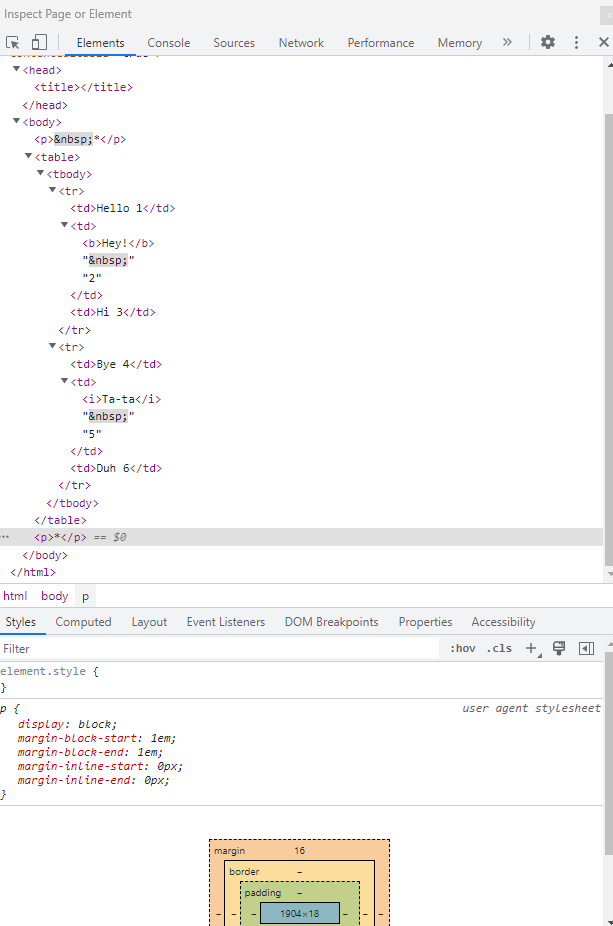Select the title element row
The height and width of the screenshot is (926, 613).
tap(83, 87)
